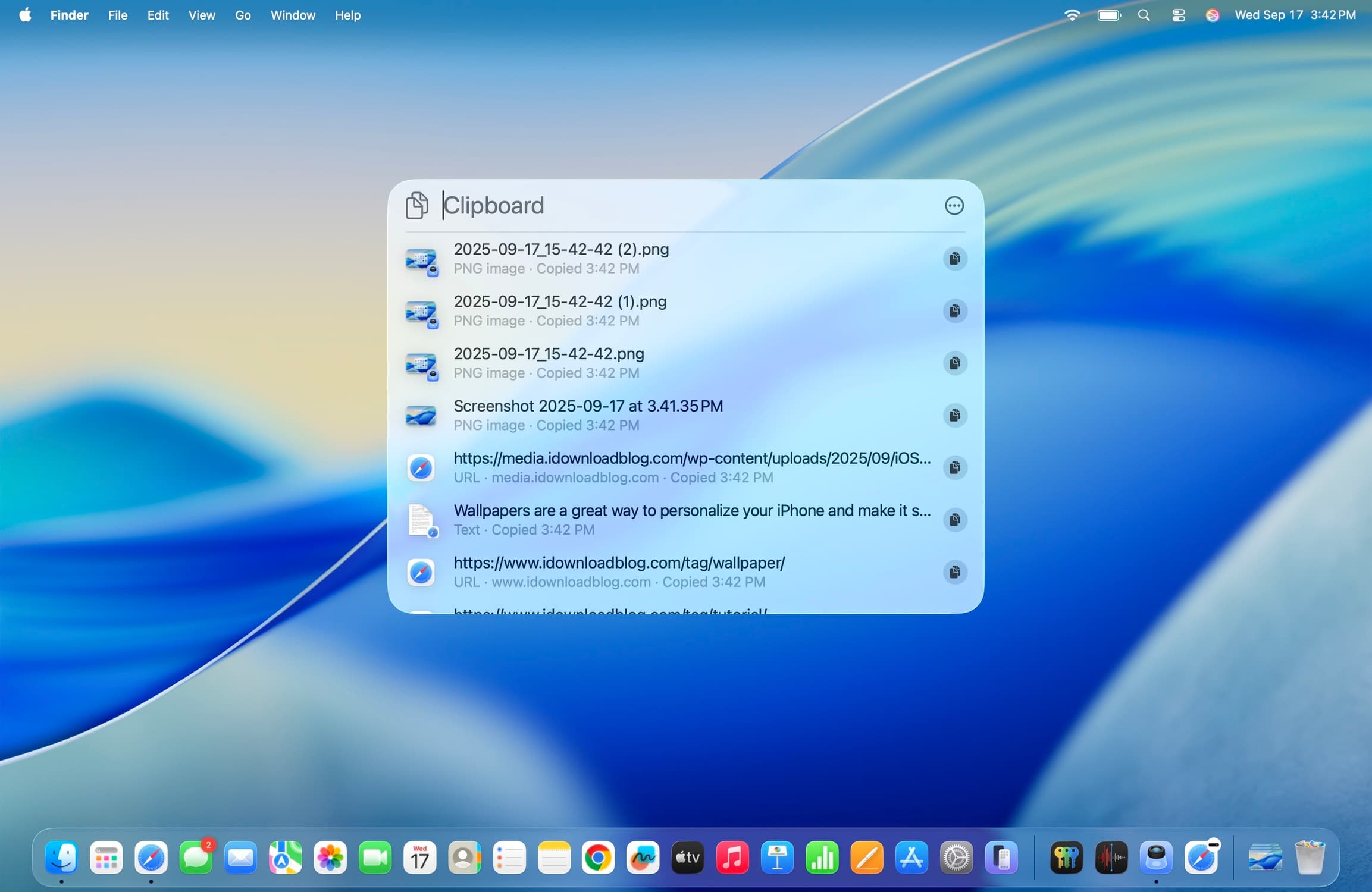Click the clipboard icon in the search bar
Screen dimensions: 1372x892
pyautogui.click(x=416, y=205)
